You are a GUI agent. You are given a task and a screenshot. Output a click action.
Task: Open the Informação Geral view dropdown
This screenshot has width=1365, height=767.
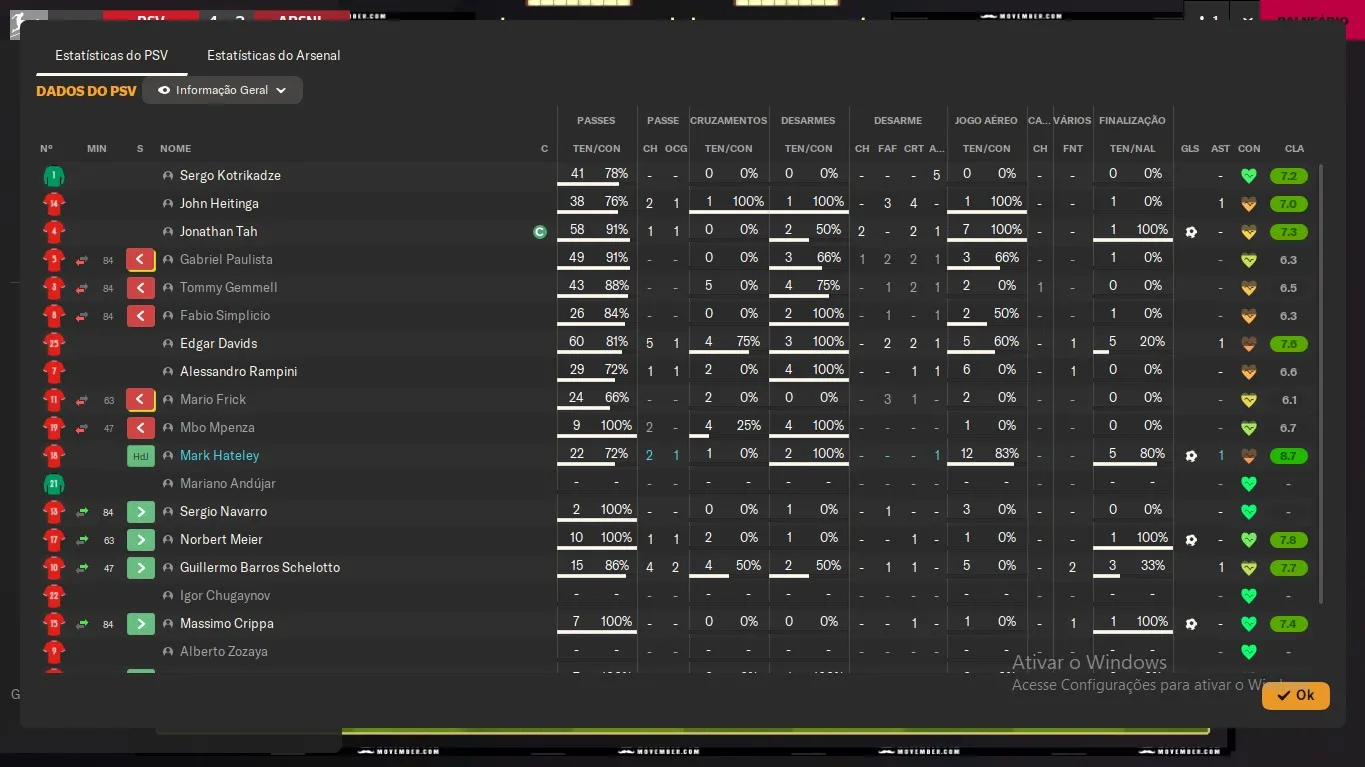pos(222,90)
